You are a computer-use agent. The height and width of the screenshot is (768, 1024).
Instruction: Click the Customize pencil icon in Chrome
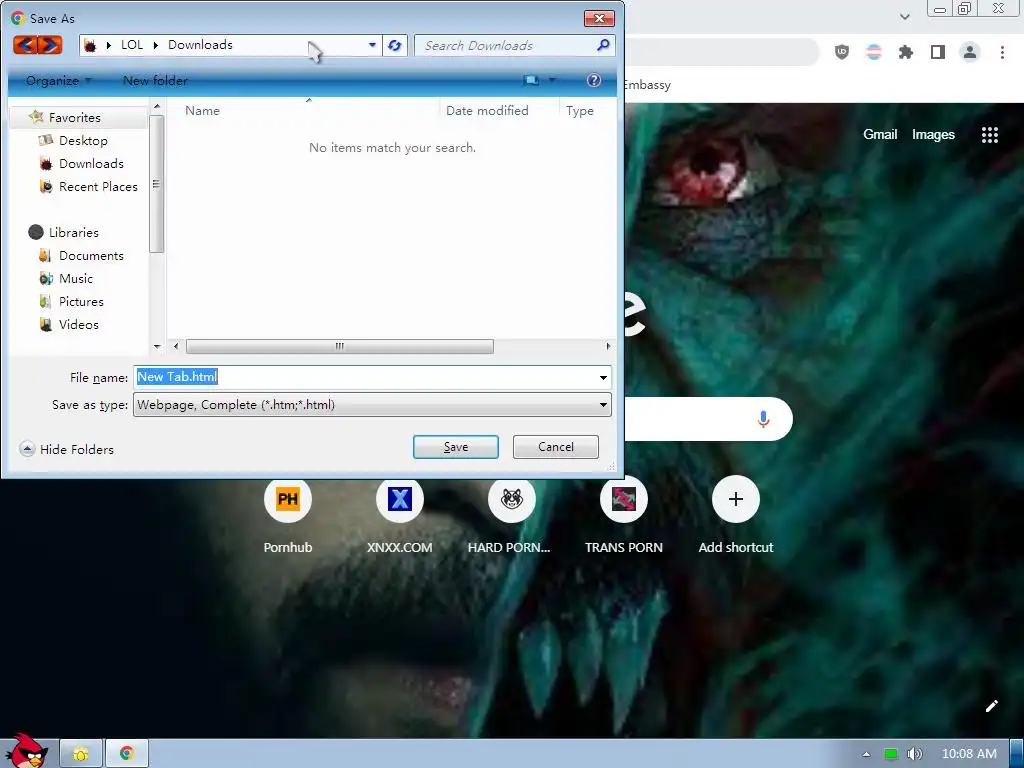click(991, 706)
